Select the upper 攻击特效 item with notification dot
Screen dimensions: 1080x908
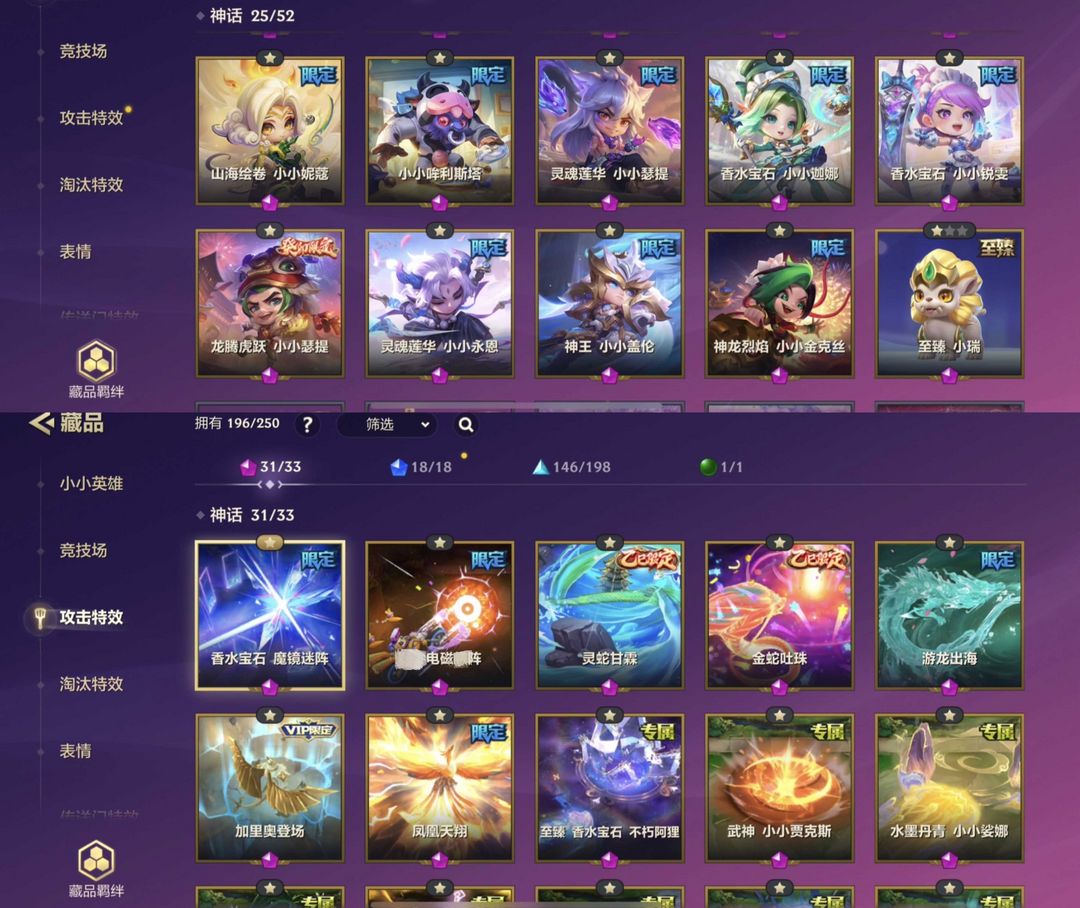point(91,118)
